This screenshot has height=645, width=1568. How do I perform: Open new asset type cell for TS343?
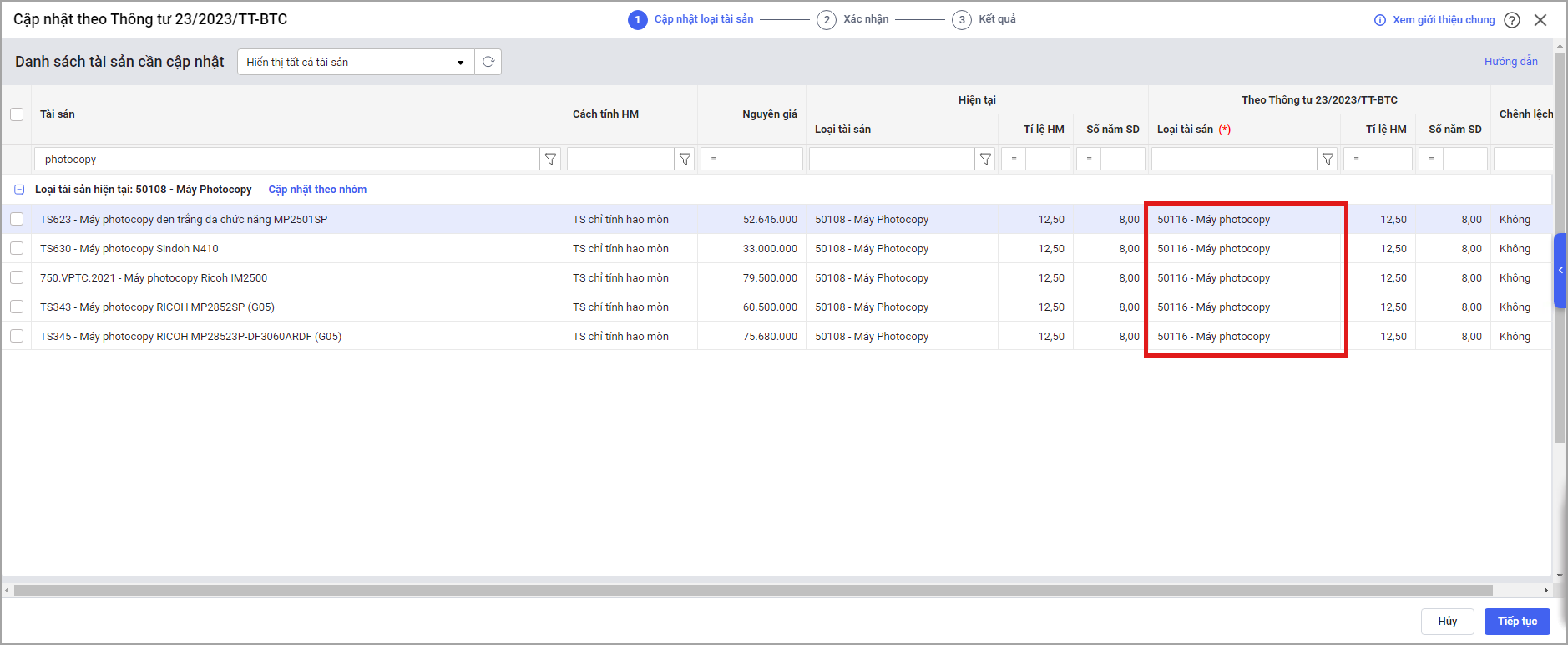pos(1244,307)
